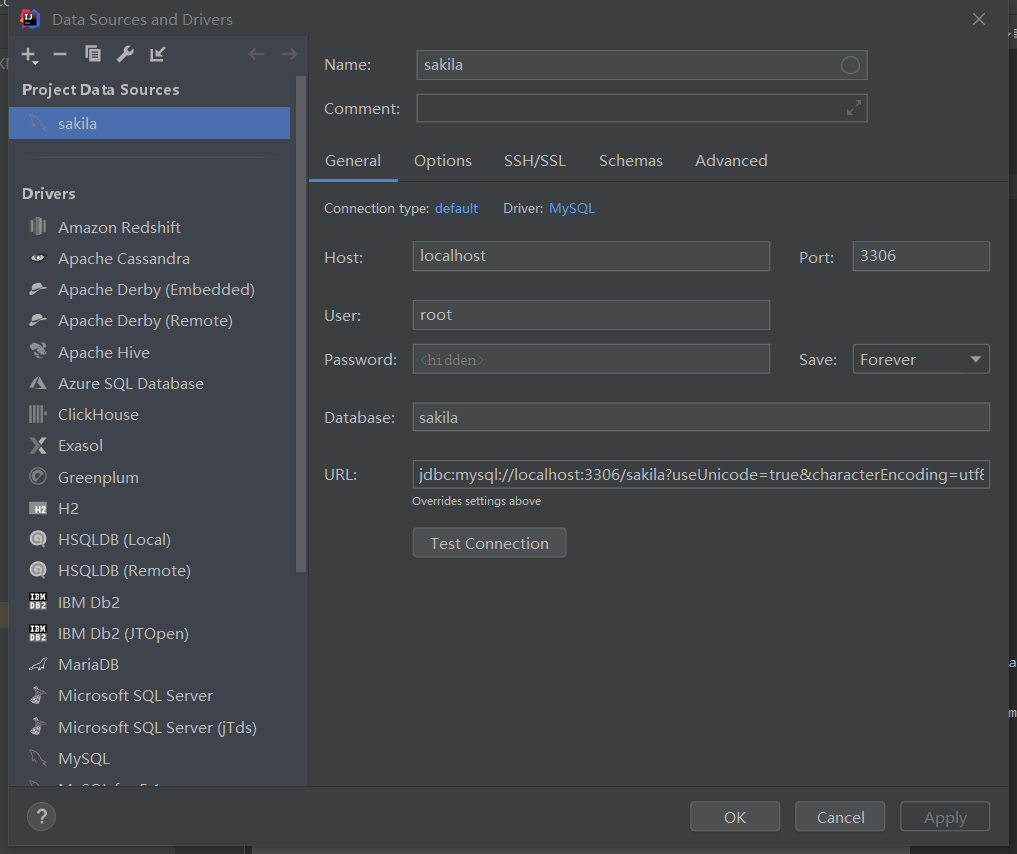Open the Advanced tab
Screen dimensions: 1017x854
[731, 161]
